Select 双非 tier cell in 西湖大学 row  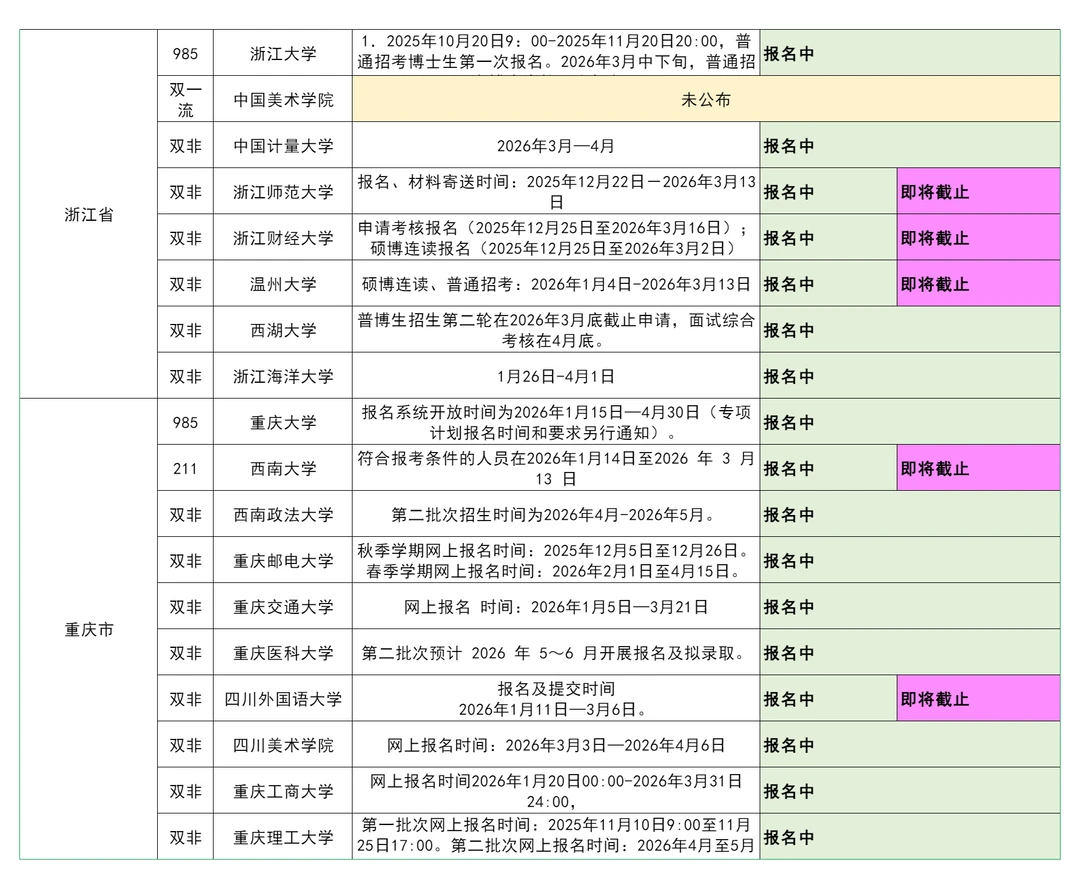(185, 330)
